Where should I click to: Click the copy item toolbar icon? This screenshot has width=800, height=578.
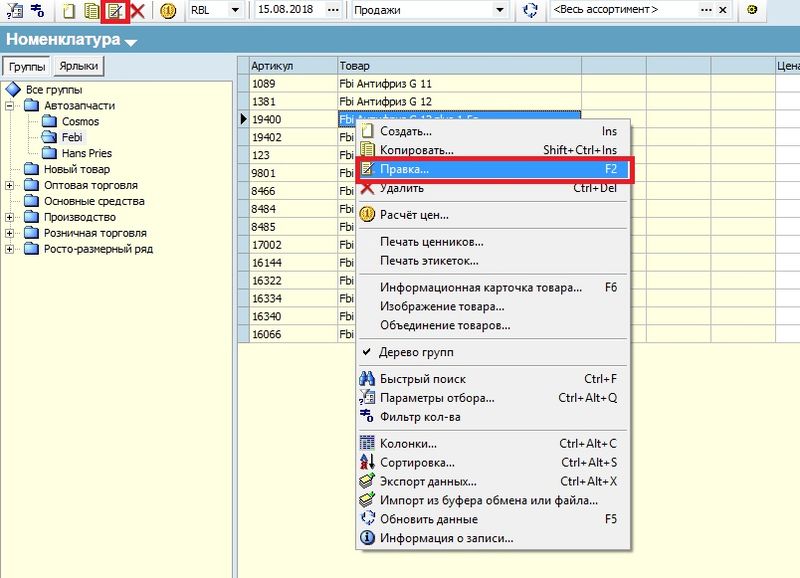[92, 10]
